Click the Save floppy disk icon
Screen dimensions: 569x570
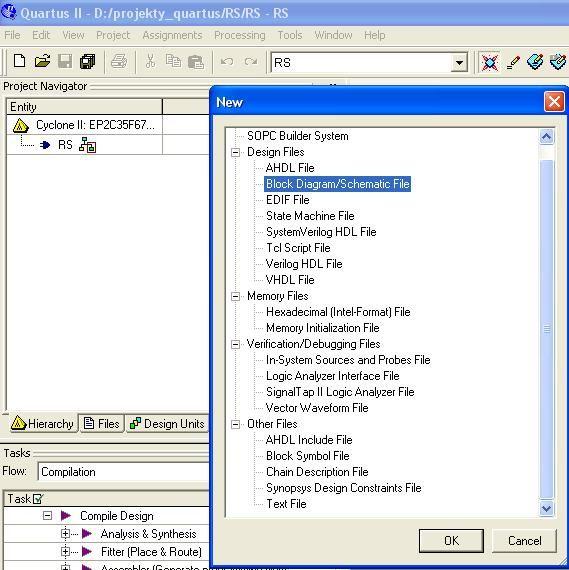coord(65,61)
